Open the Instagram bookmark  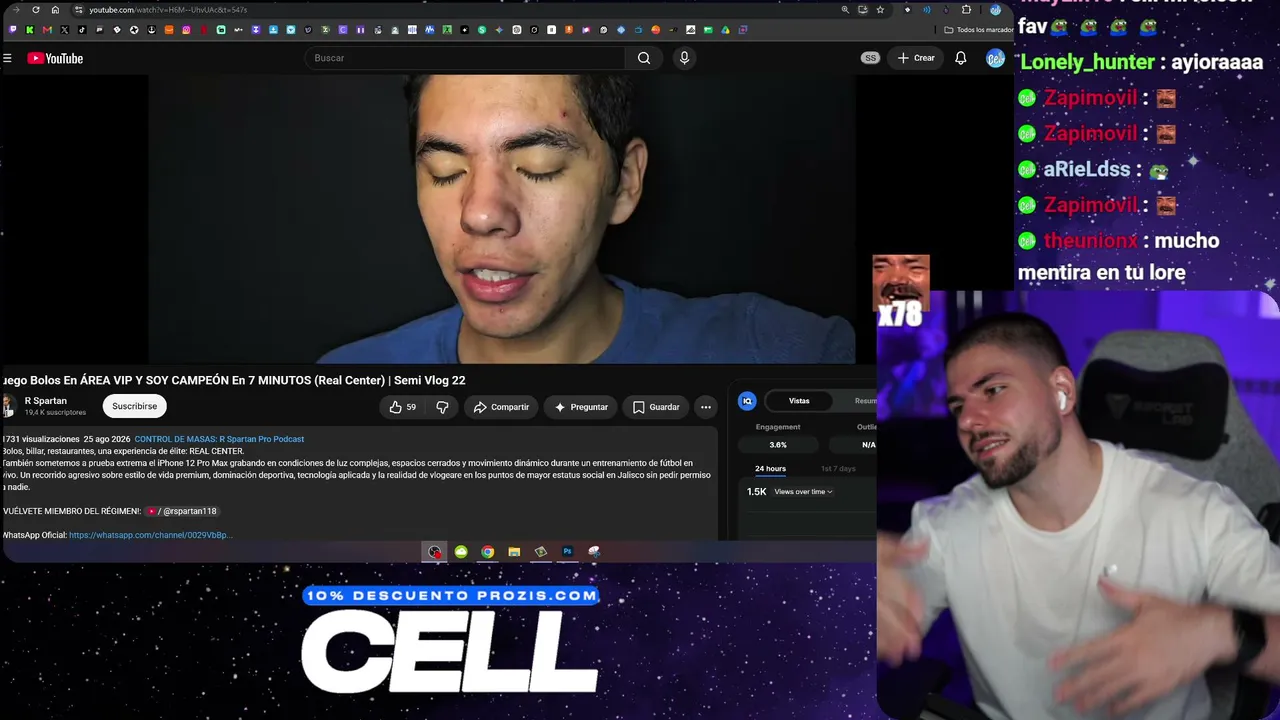[x=186, y=30]
